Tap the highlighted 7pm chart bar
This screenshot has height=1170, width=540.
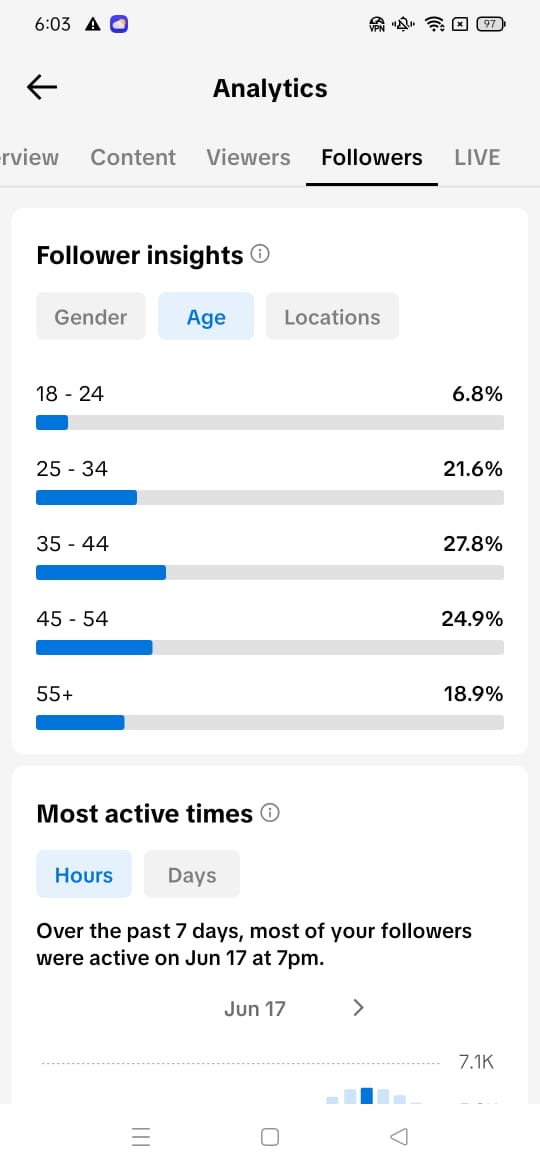click(366, 1095)
